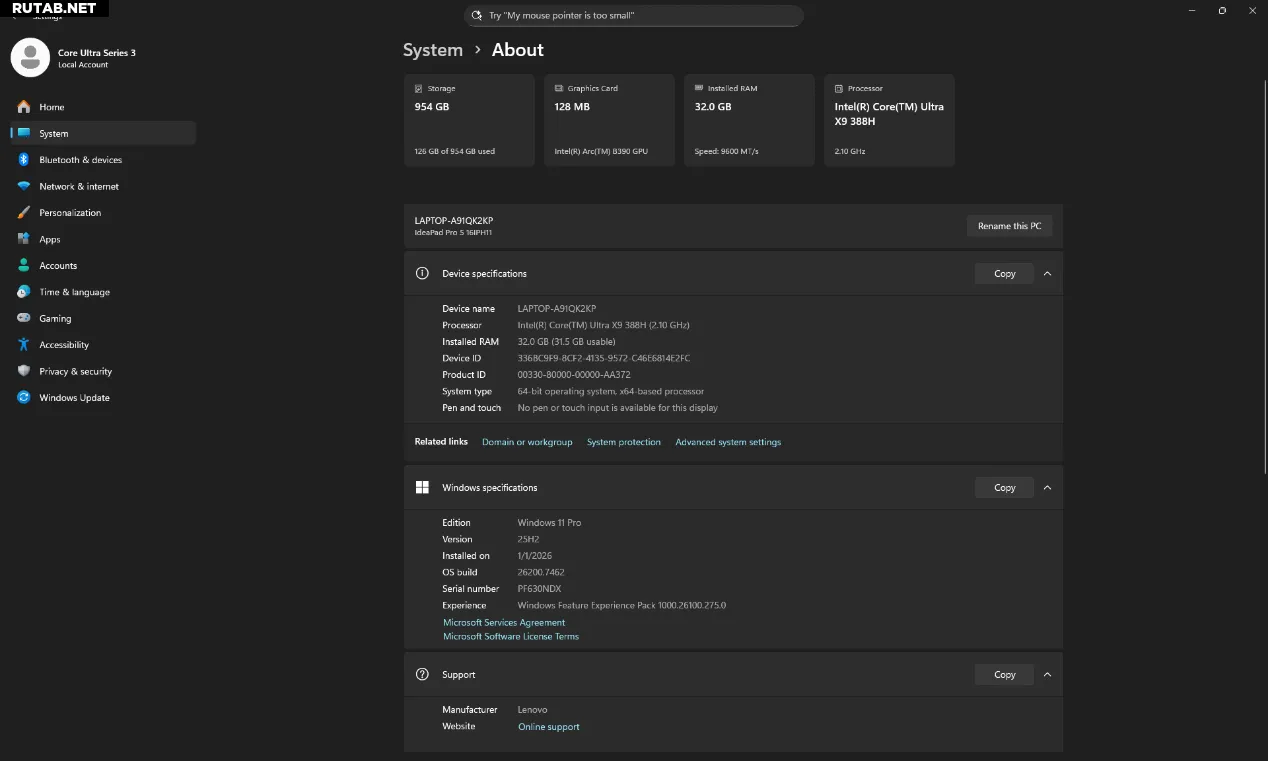Screen dimensions: 1268x761
Task: Copy the Device specifications
Action: coord(1004,274)
